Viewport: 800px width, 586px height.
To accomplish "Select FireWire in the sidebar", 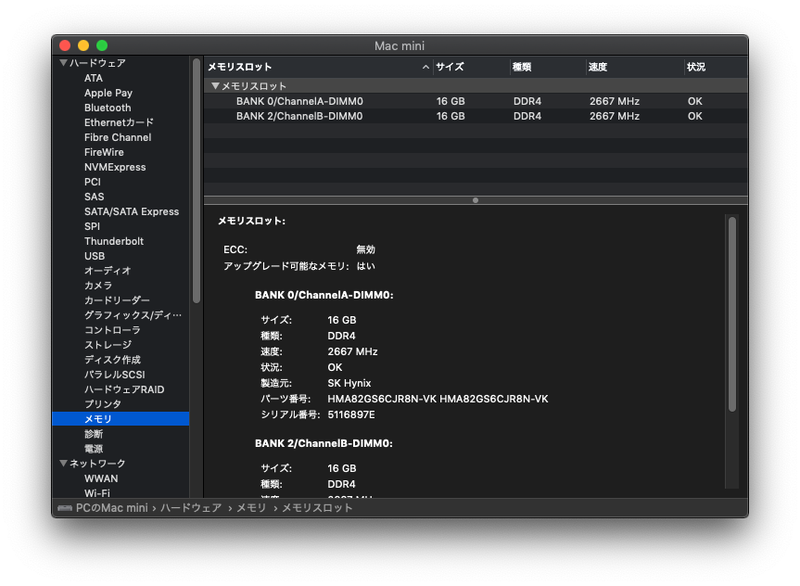I will tap(104, 152).
